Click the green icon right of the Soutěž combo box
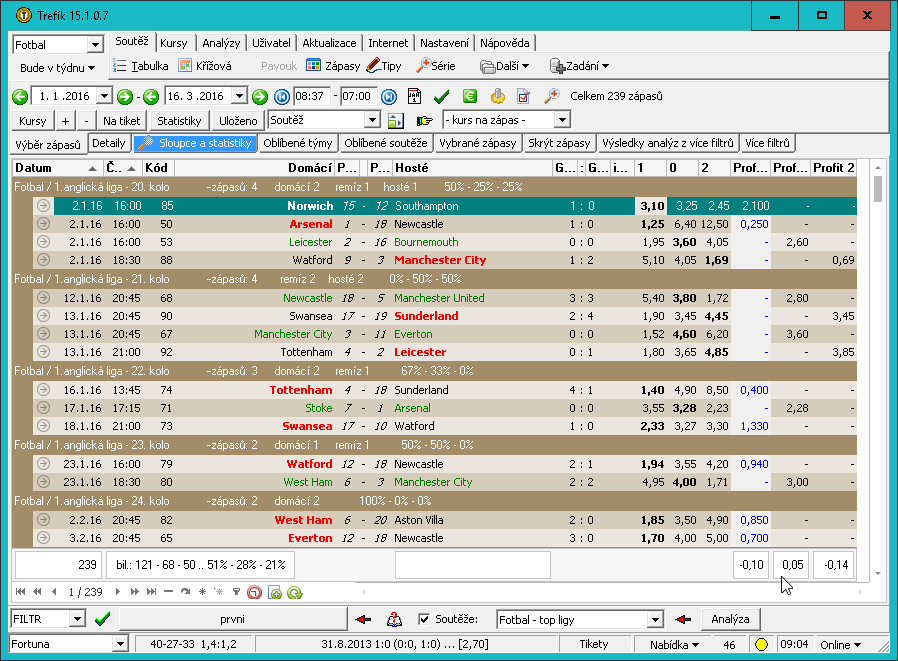The width and height of the screenshot is (898, 661). 395,120
